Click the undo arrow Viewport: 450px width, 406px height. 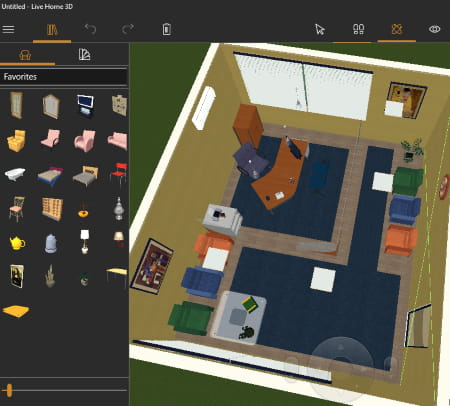(90, 29)
